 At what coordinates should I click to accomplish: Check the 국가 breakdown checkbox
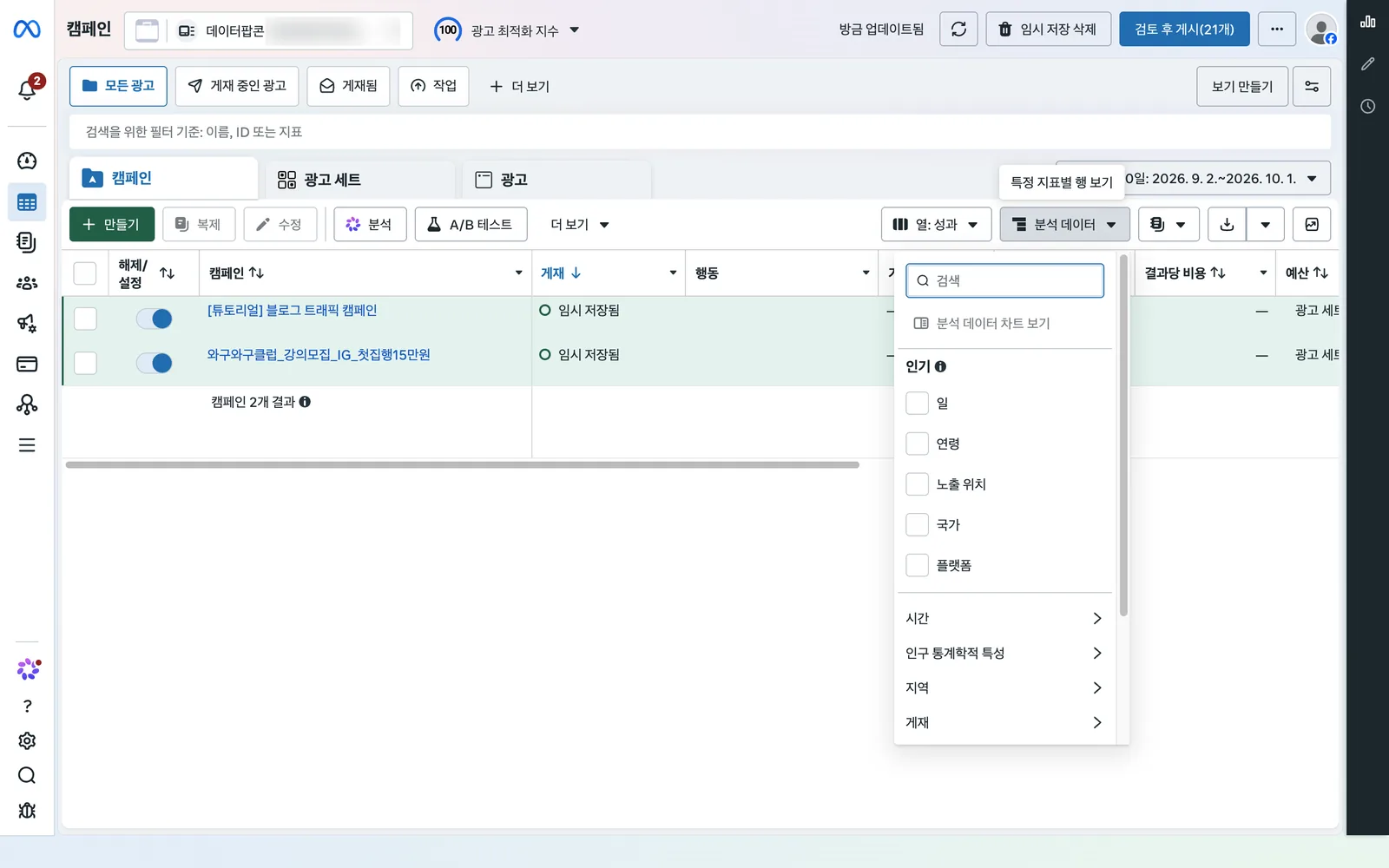pos(917,524)
